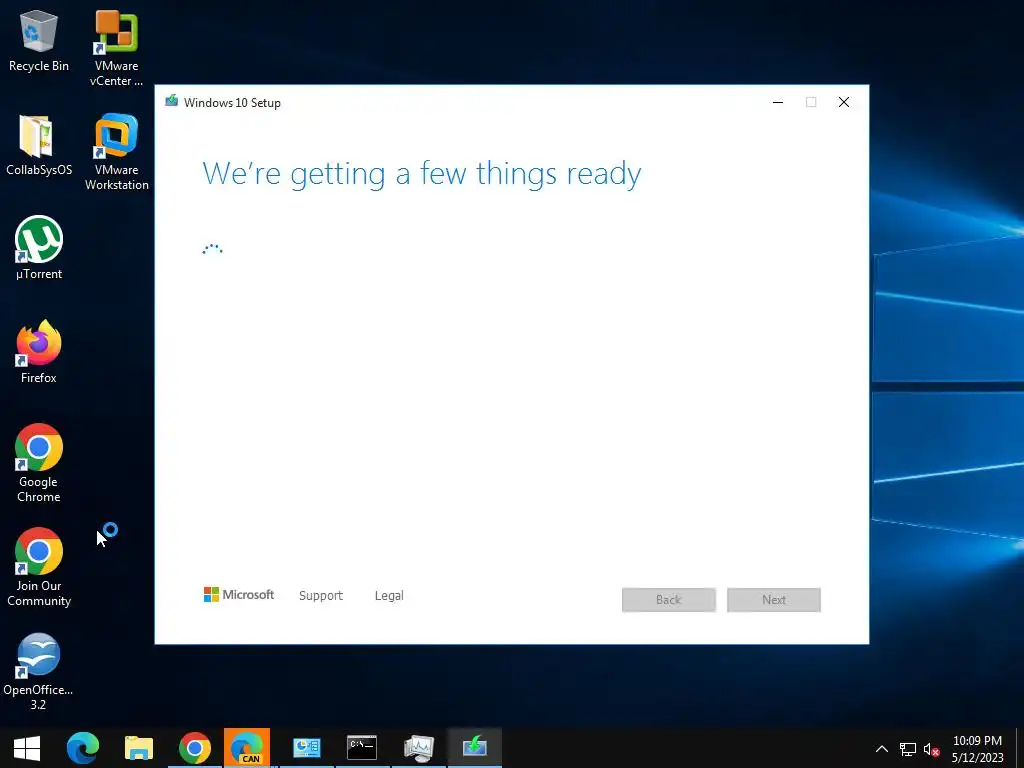Click the Back button in Setup

tap(669, 600)
